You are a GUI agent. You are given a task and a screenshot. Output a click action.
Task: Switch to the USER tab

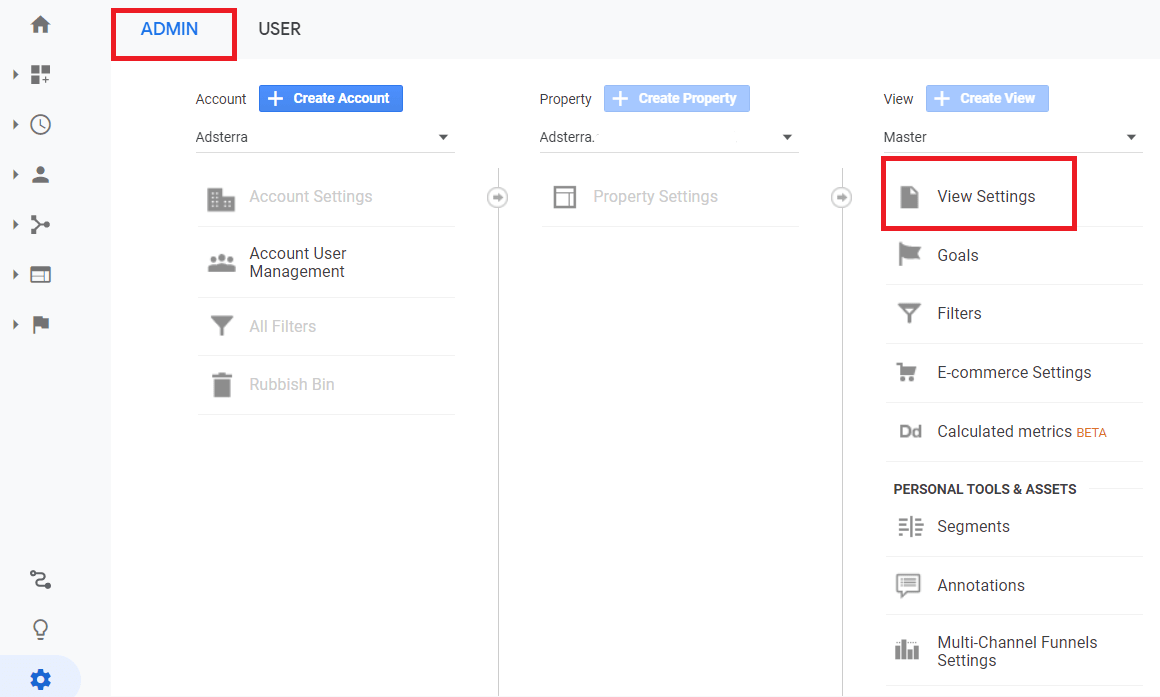click(279, 28)
